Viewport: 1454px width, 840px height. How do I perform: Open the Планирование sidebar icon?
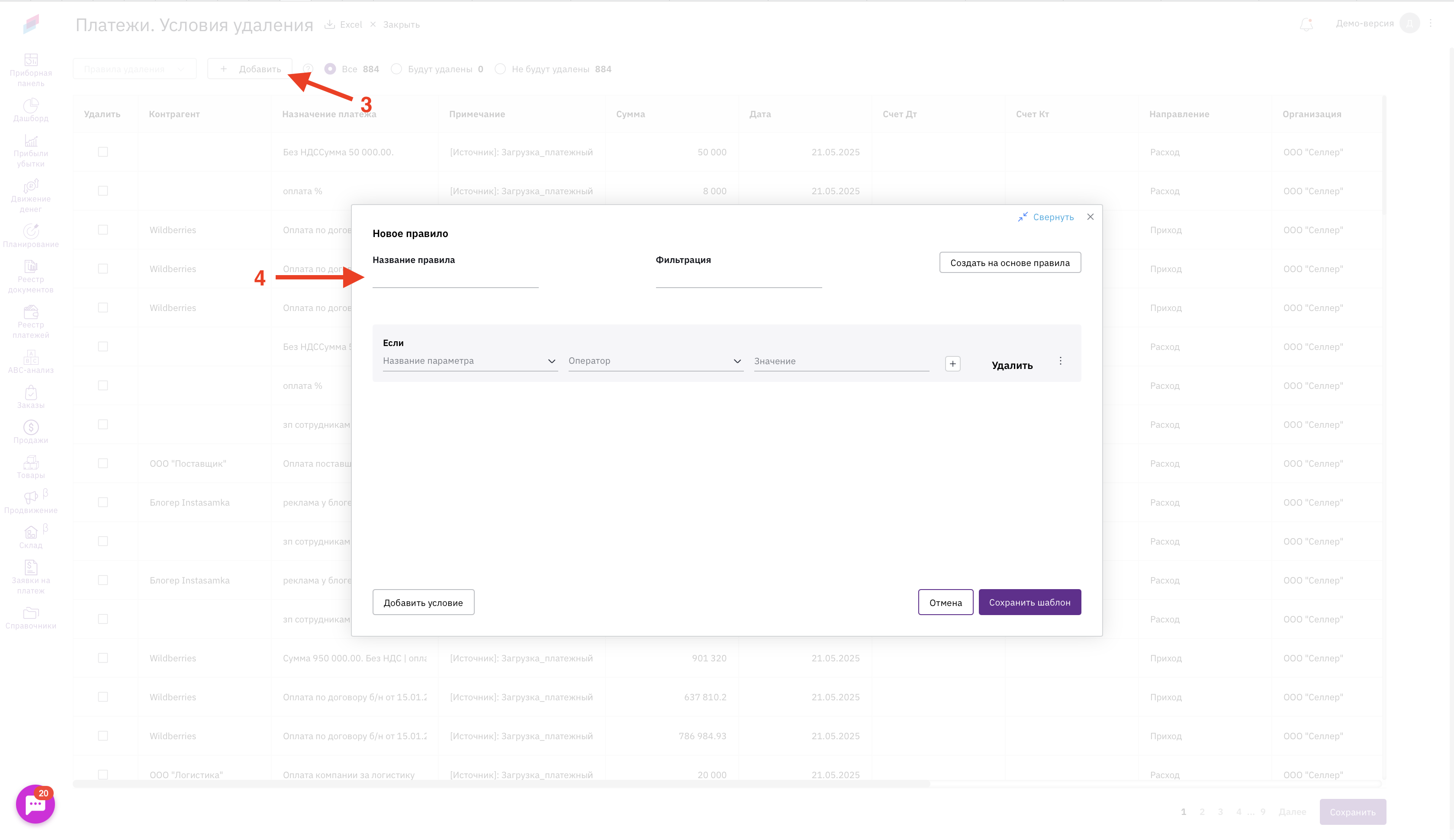31,231
